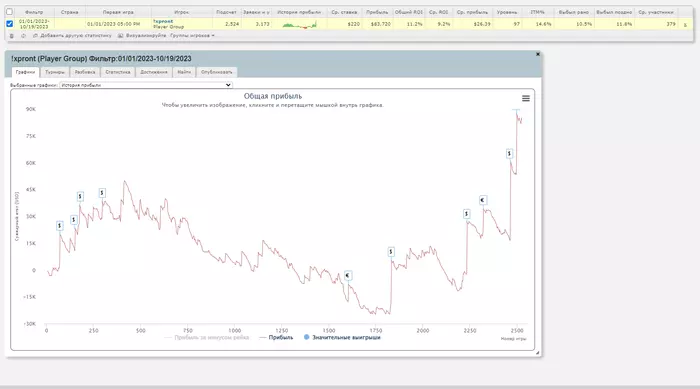
Task: Open the !xpront player name link
Action: click(163, 21)
